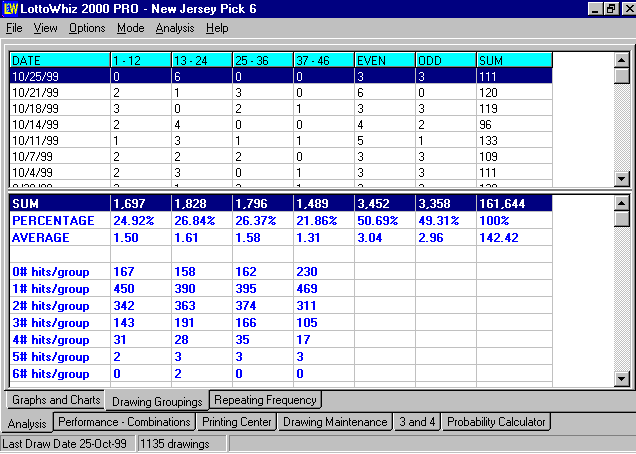
Task: Click the 1 - 12 column header
Action: [x=141, y=60]
